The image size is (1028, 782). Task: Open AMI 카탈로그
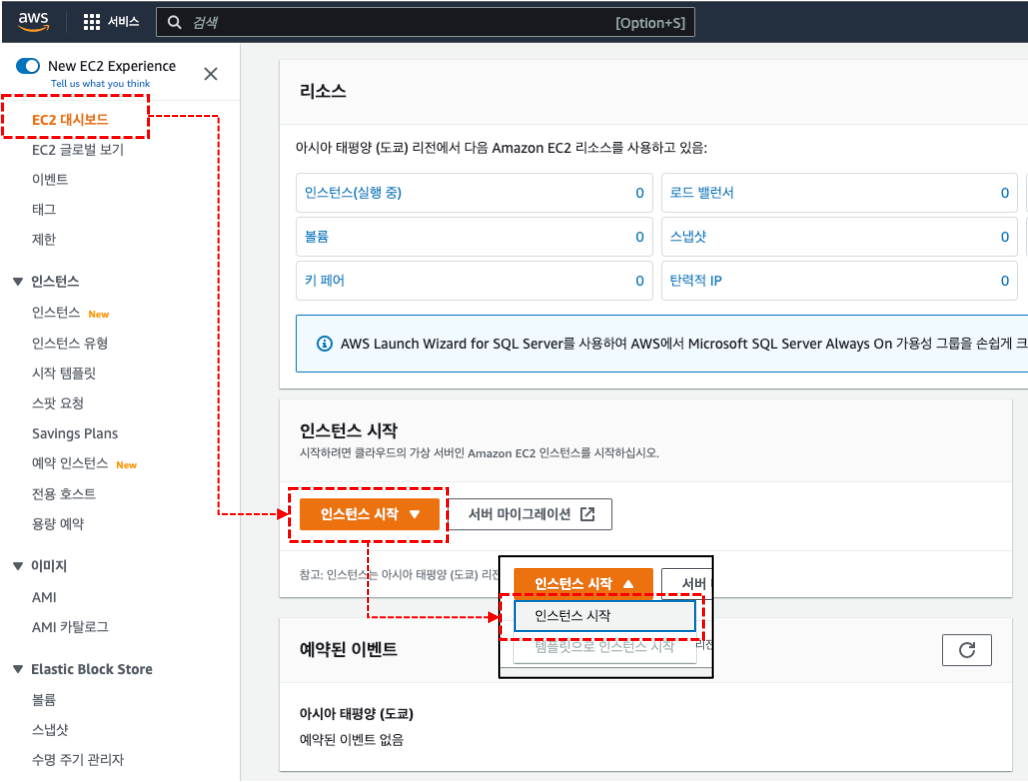[70, 628]
